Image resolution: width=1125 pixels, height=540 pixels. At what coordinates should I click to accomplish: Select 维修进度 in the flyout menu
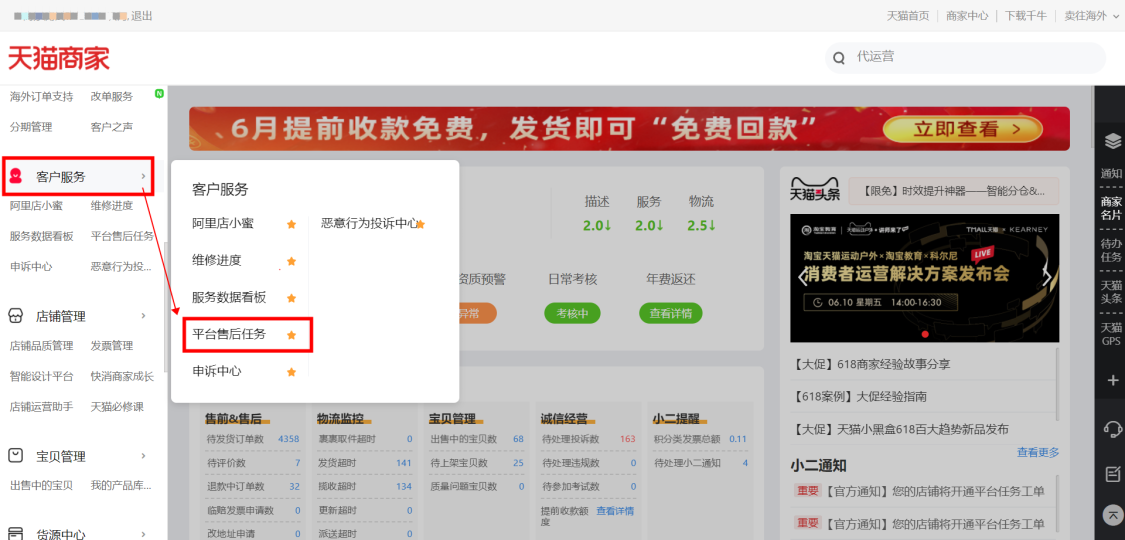tap(217, 260)
